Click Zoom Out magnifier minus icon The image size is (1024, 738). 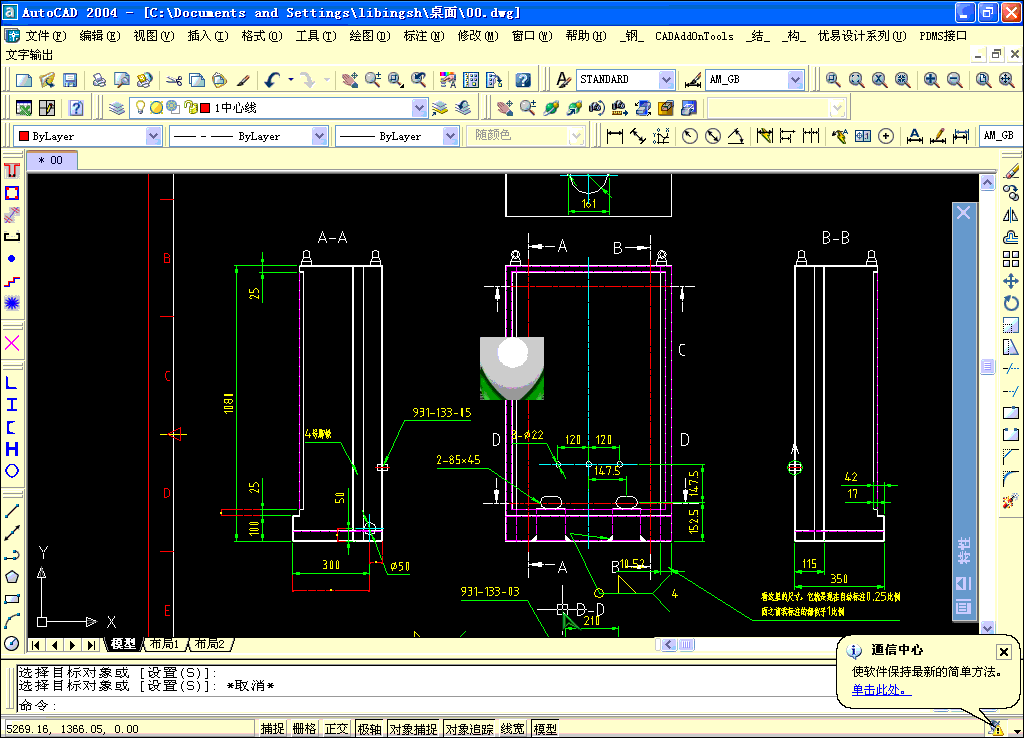click(x=954, y=80)
